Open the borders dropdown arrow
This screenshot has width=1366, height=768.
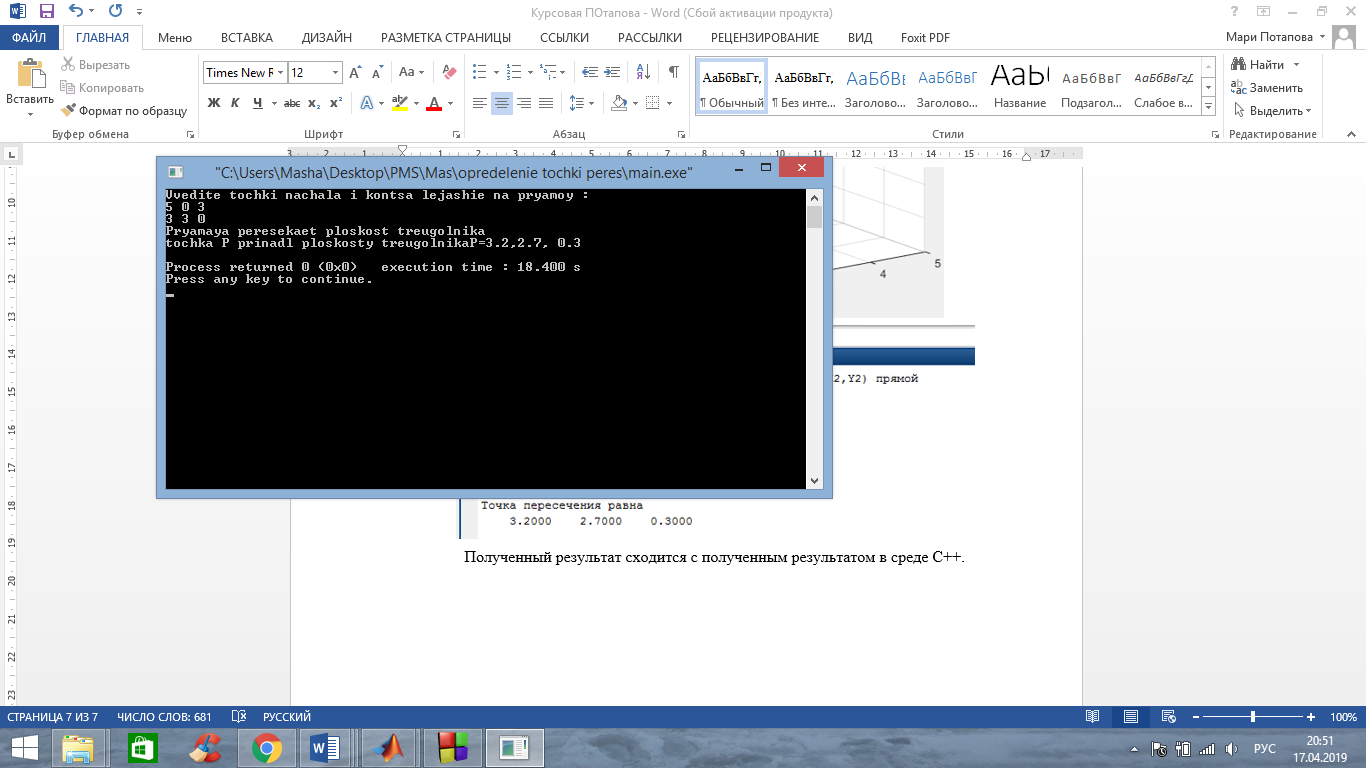pyautogui.click(x=670, y=103)
